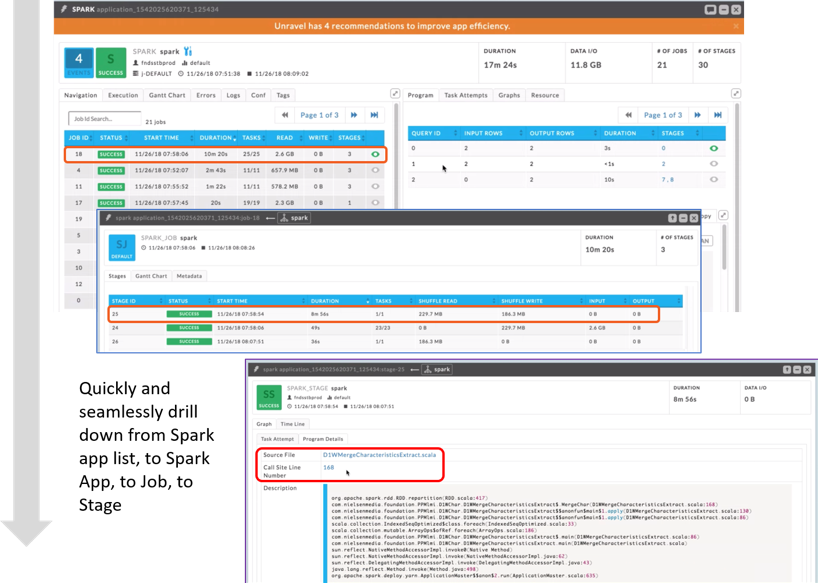Click the last-page skip icon in jobs pagination

click(373, 115)
